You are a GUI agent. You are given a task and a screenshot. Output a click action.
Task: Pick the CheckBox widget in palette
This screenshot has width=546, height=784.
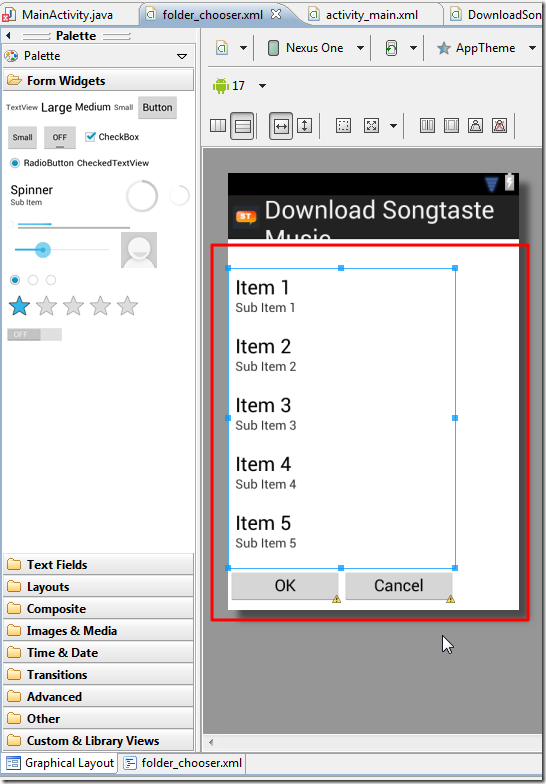coord(112,137)
